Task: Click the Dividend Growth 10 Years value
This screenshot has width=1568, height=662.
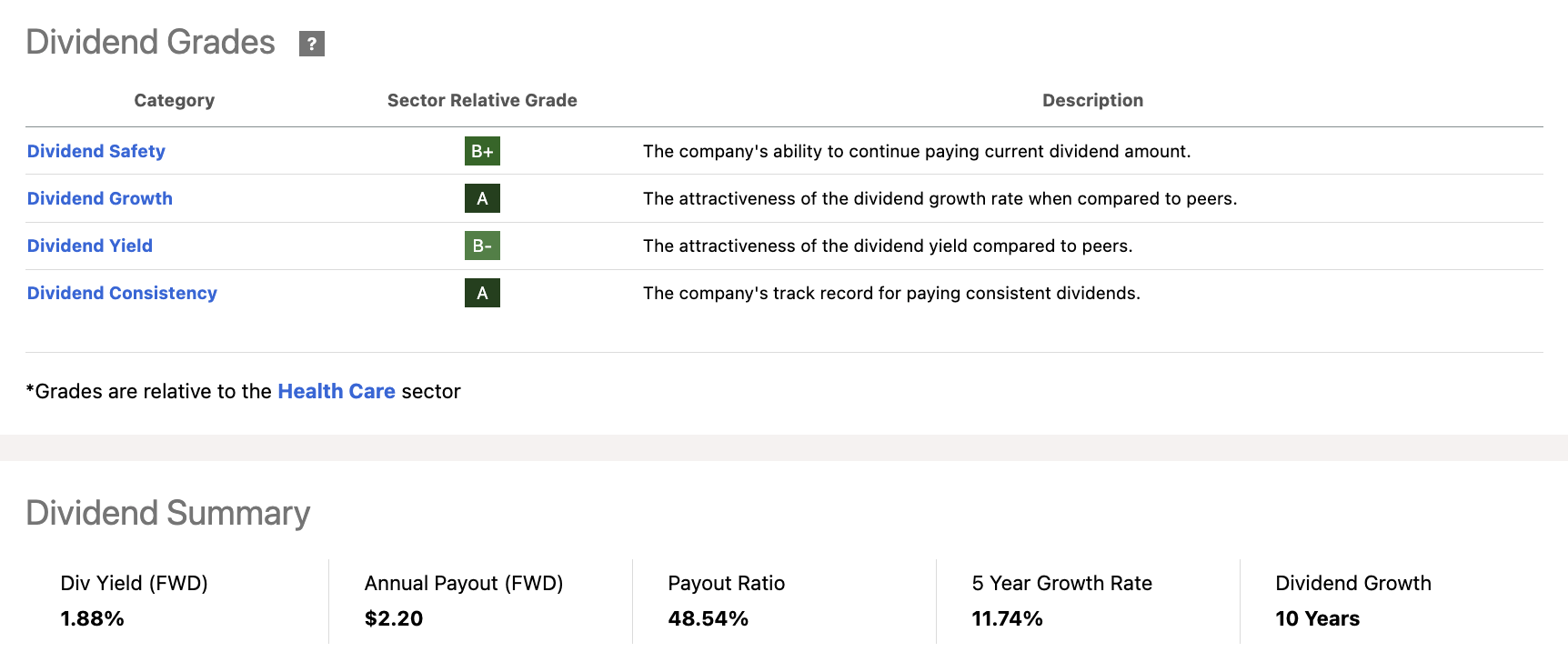Action: click(x=1317, y=618)
